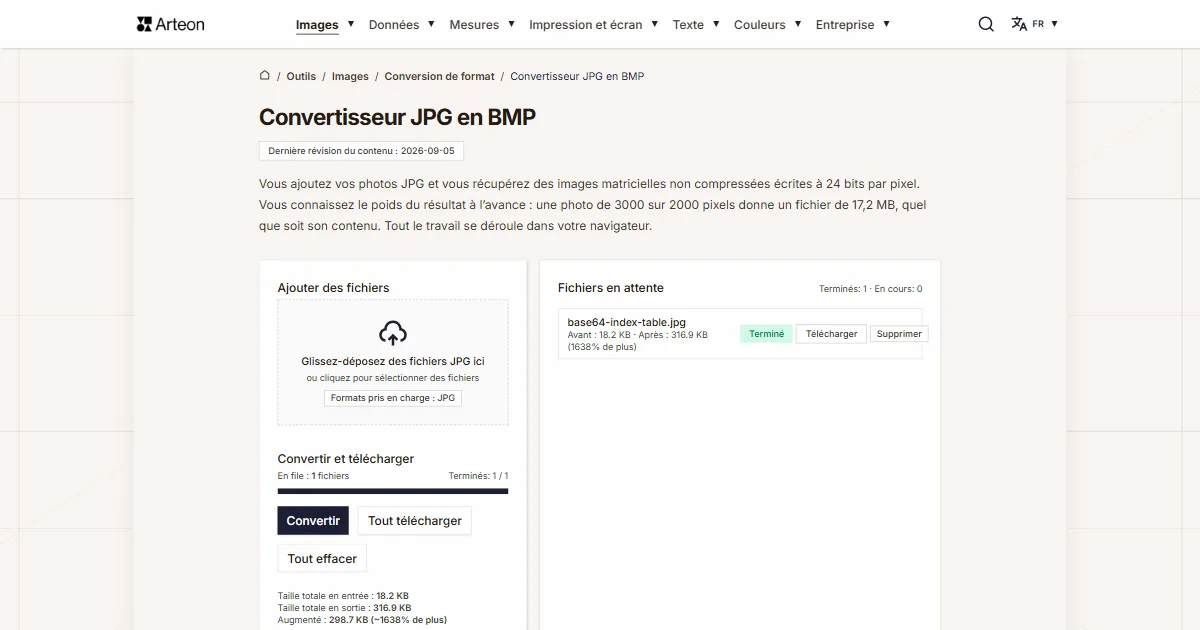Open the Mesures menu
Image resolution: width=1200 pixels, height=630 pixels.
point(474,24)
